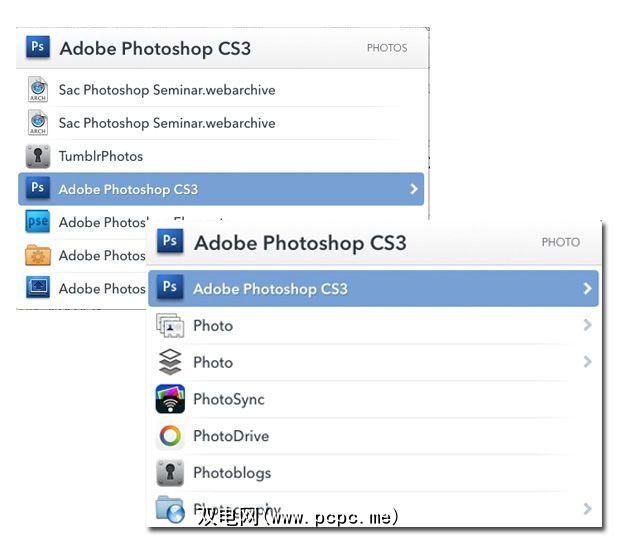Expand the back panel Adobe Photoshop CS3 chevron
This screenshot has height=540, width=640.
(x=414, y=189)
